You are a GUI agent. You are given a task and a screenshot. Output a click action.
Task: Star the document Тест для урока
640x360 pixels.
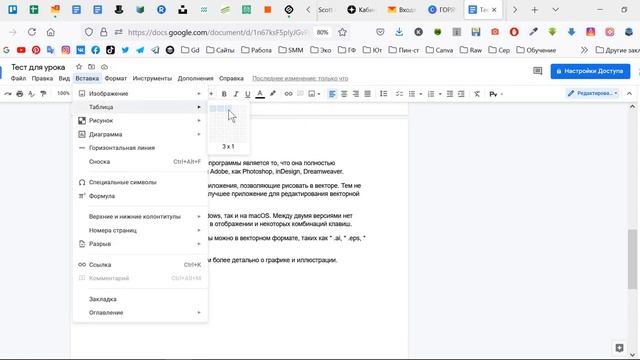click(x=79, y=67)
